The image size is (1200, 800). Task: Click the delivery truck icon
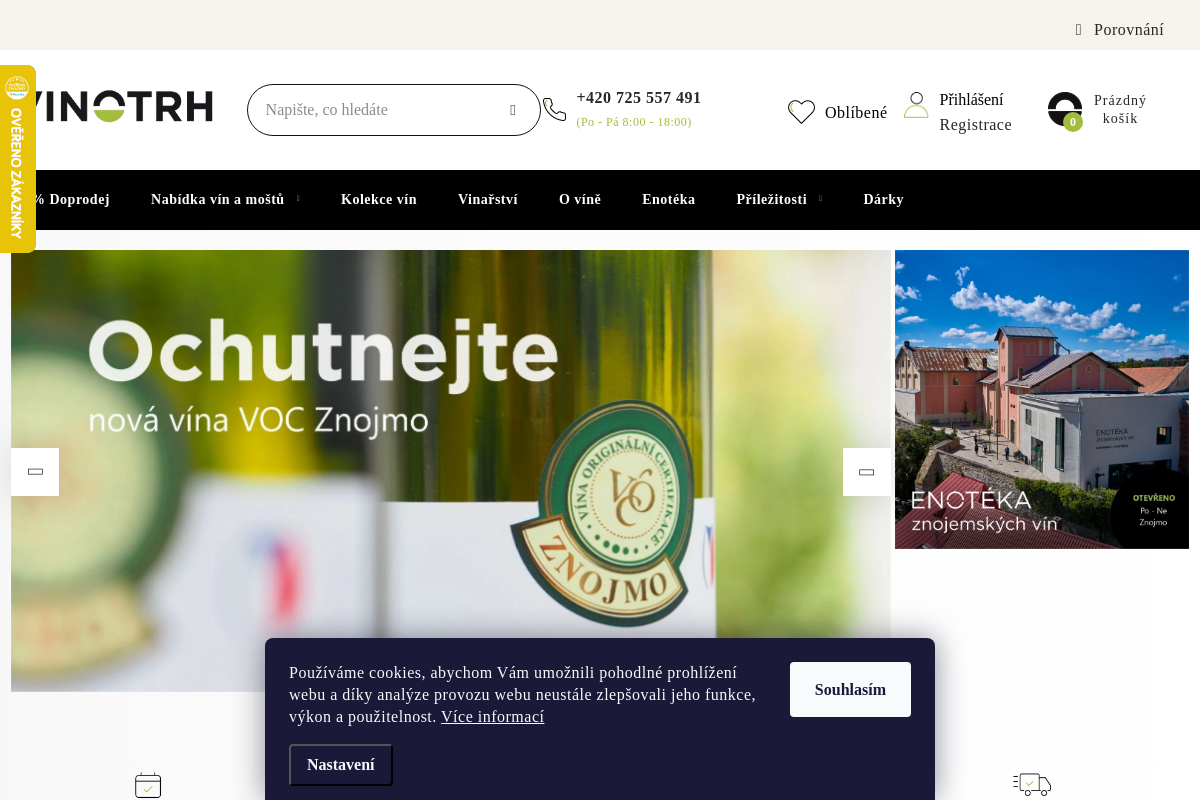point(1032,784)
